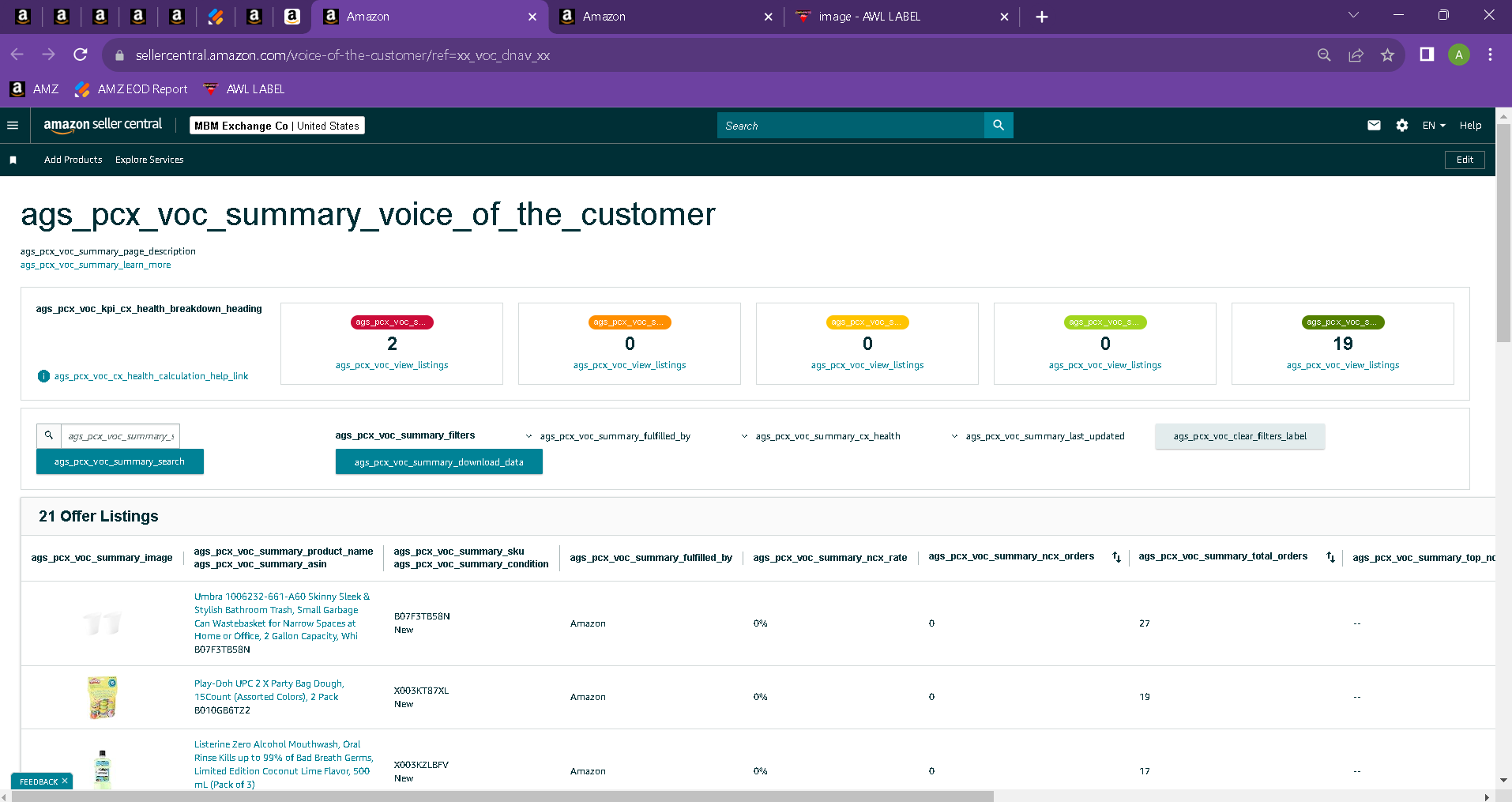Open the messages envelope icon

pos(1374,126)
